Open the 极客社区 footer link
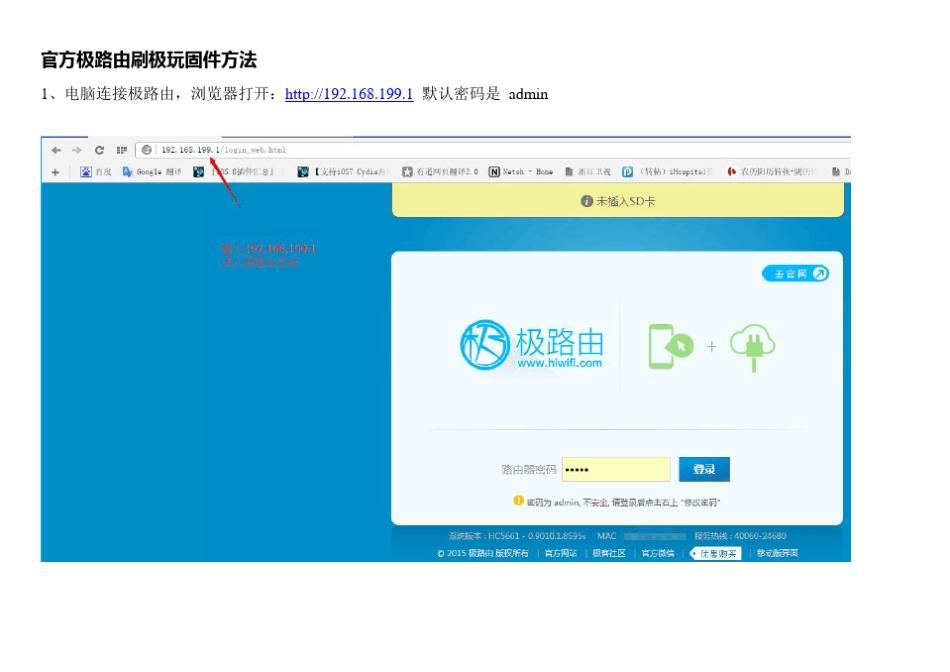The height and width of the screenshot is (672, 950). point(609,553)
